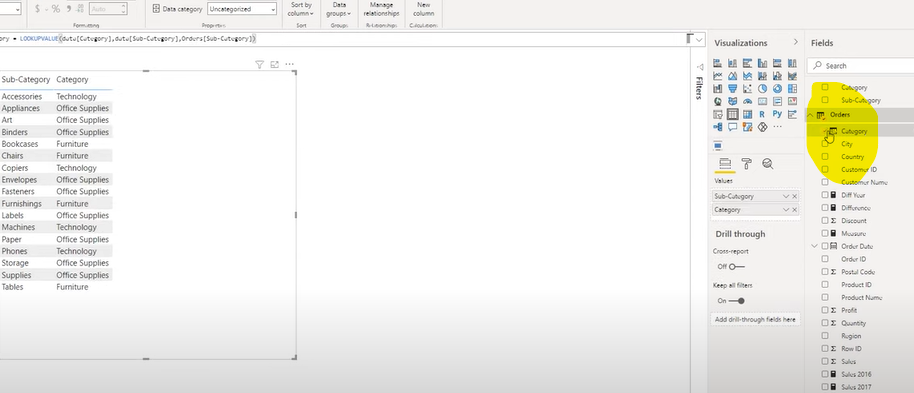Toggle the Keep all filters switch
This screenshot has width=914, height=393.
pyautogui.click(x=737, y=301)
